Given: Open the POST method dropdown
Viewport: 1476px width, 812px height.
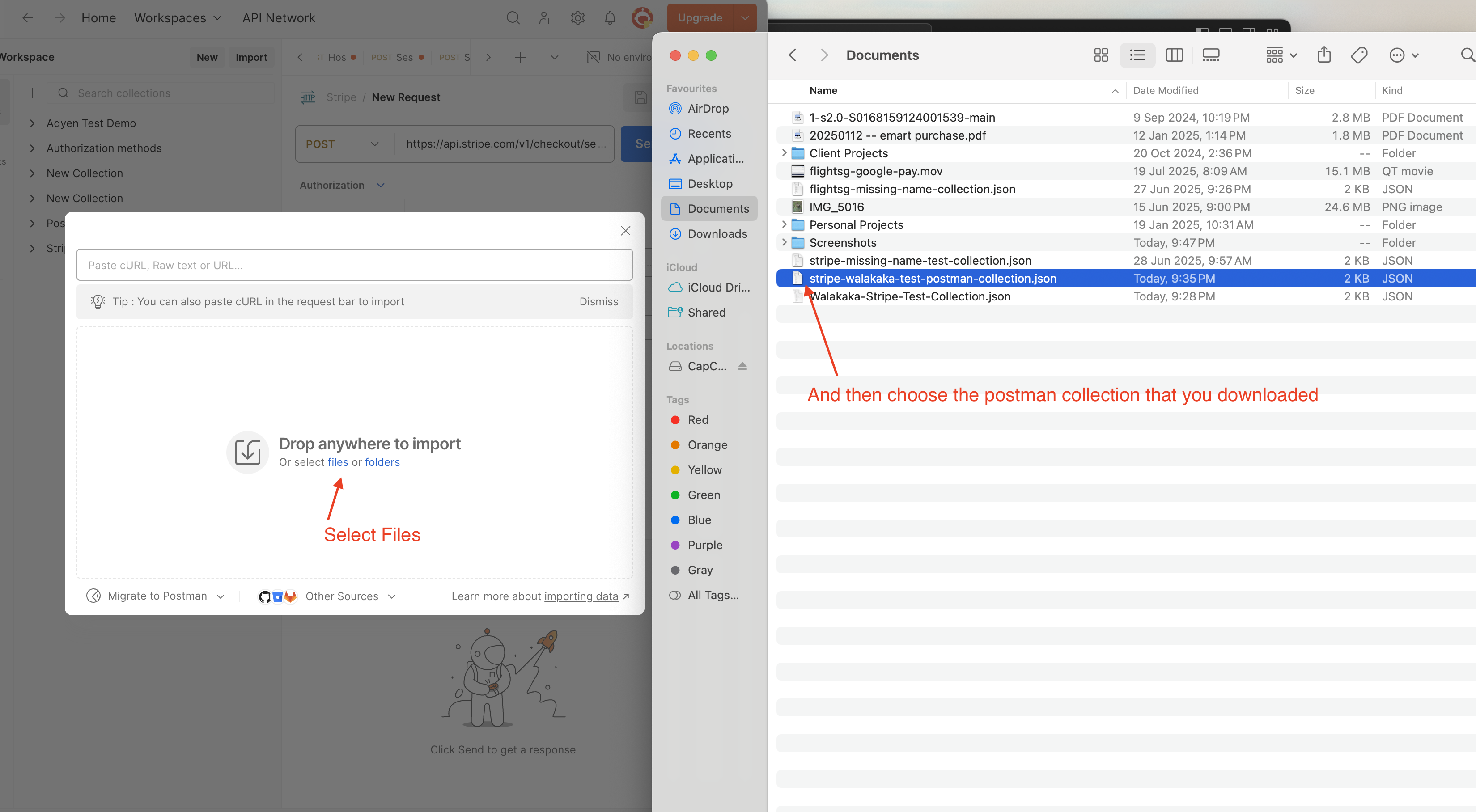Looking at the screenshot, I should [342, 144].
